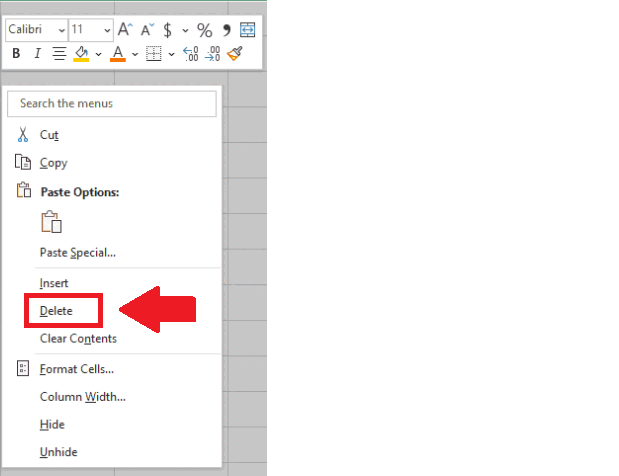Choose Delete from the context menu

pyautogui.click(x=56, y=311)
